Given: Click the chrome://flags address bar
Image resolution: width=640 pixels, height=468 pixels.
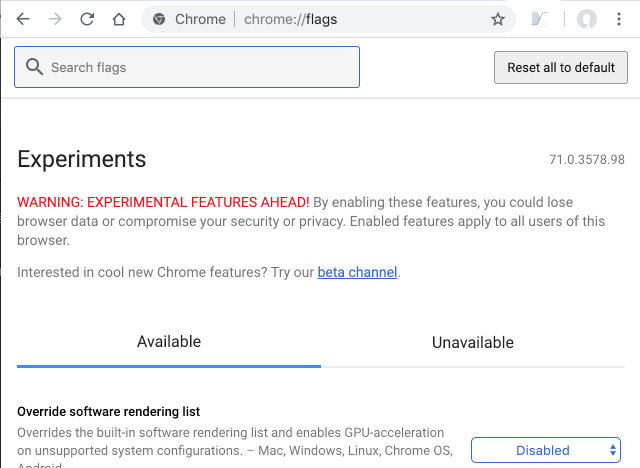Looking at the screenshot, I should pos(328,19).
